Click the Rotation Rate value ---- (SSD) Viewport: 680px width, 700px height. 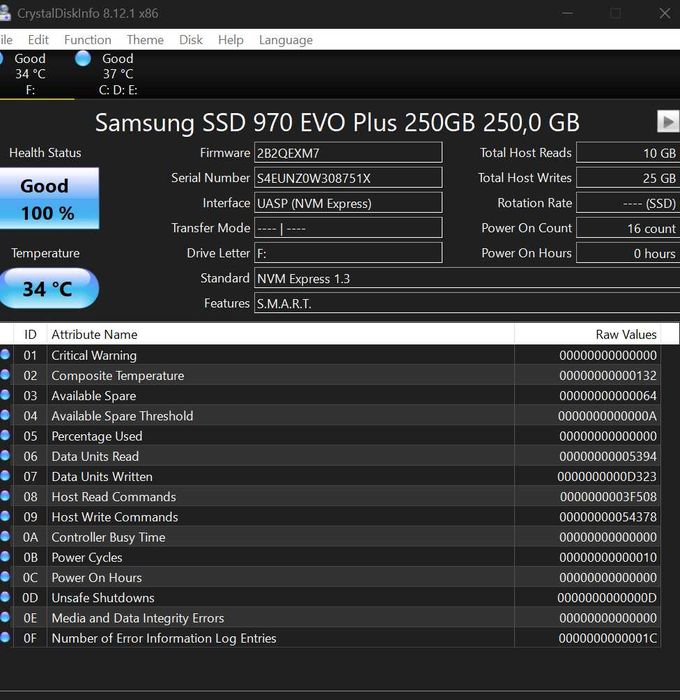[x=628, y=203]
